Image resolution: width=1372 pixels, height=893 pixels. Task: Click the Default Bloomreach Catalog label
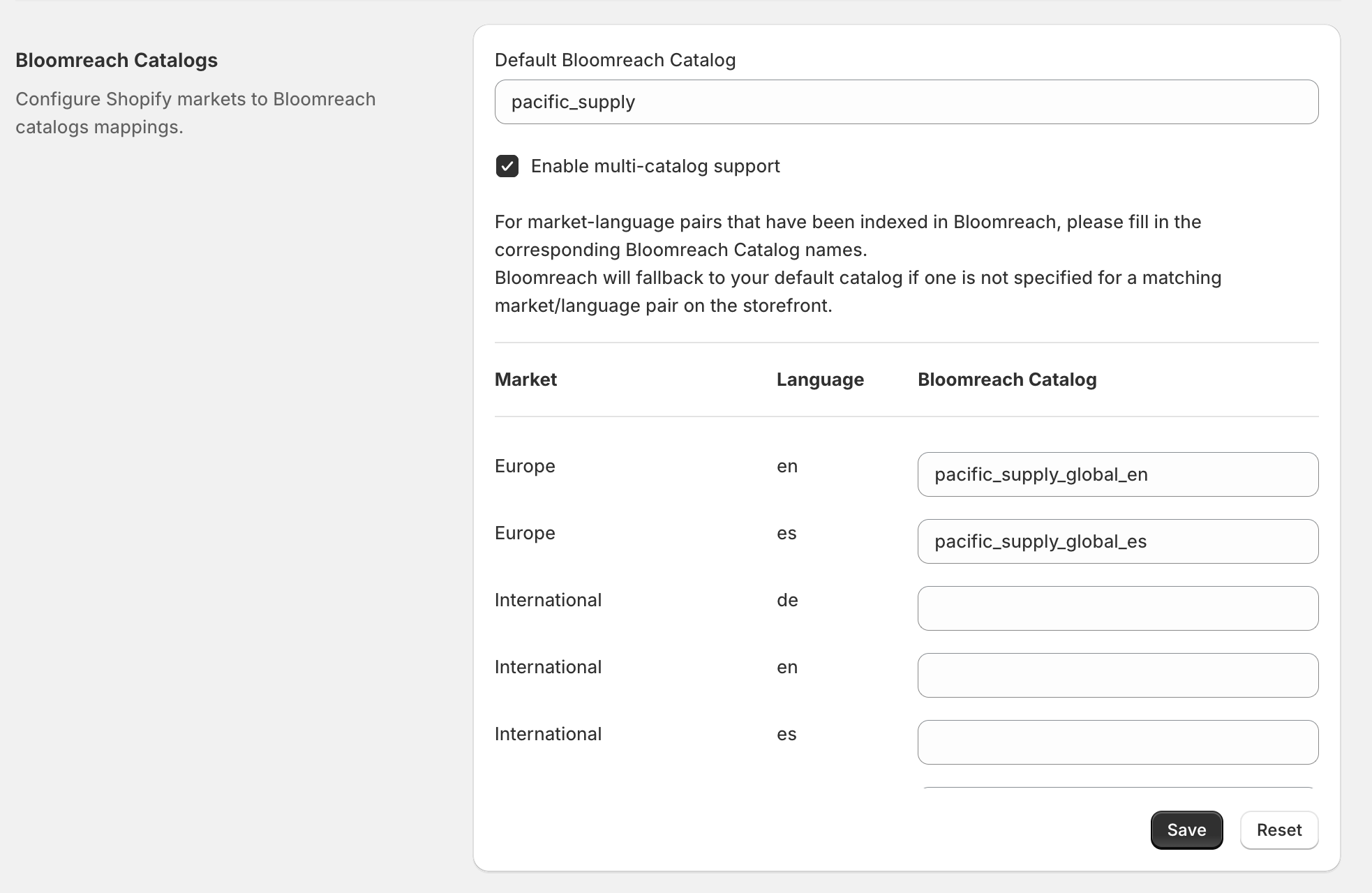tap(615, 60)
